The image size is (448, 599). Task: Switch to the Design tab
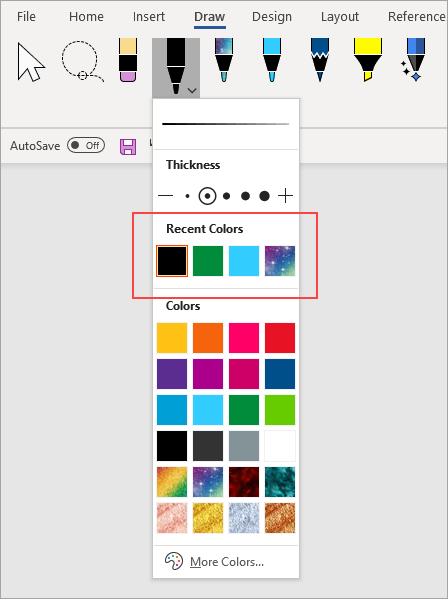pyautogui.click(x=272, y=17)
